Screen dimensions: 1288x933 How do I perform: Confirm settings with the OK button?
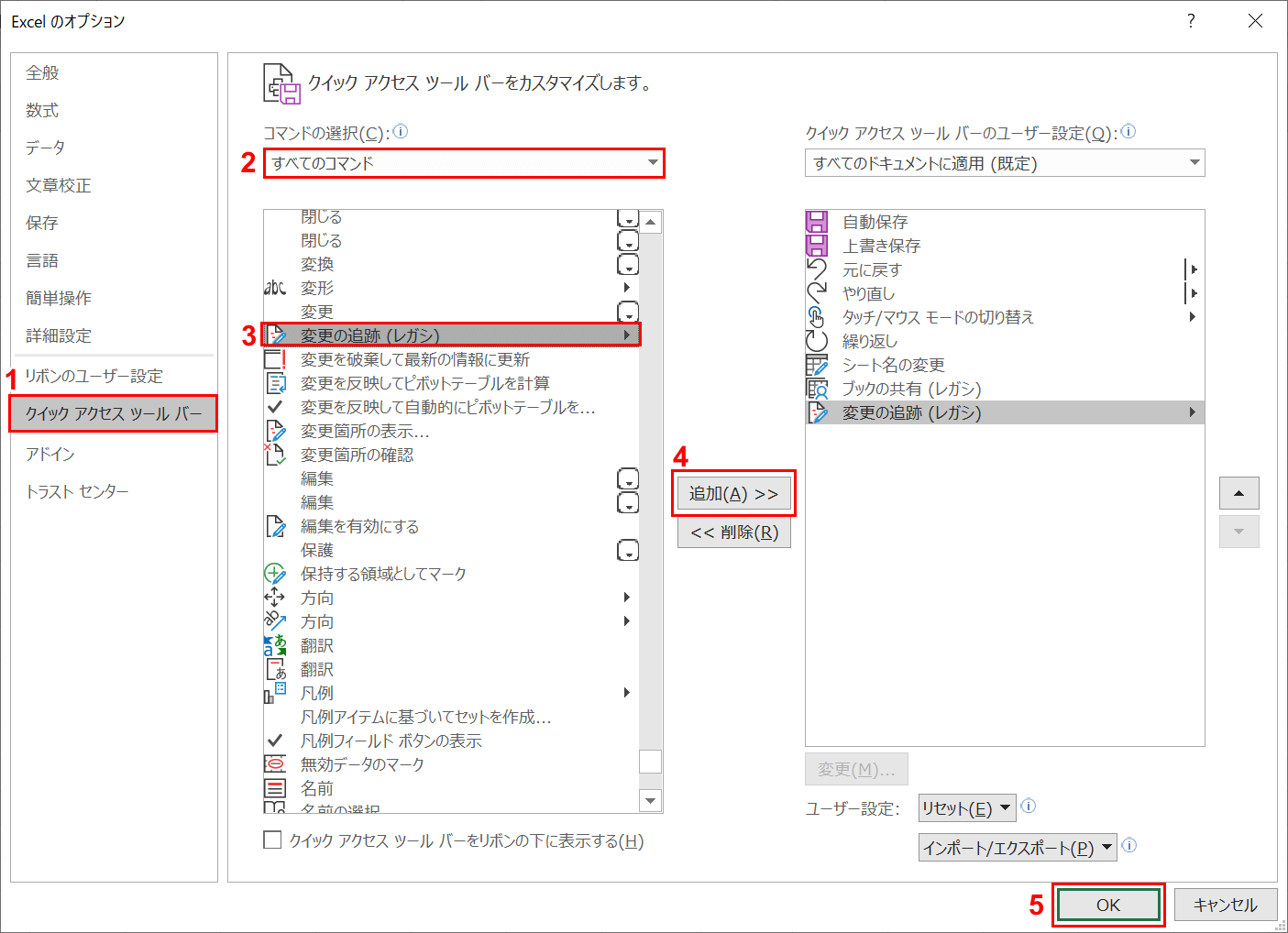[1107, 904]
